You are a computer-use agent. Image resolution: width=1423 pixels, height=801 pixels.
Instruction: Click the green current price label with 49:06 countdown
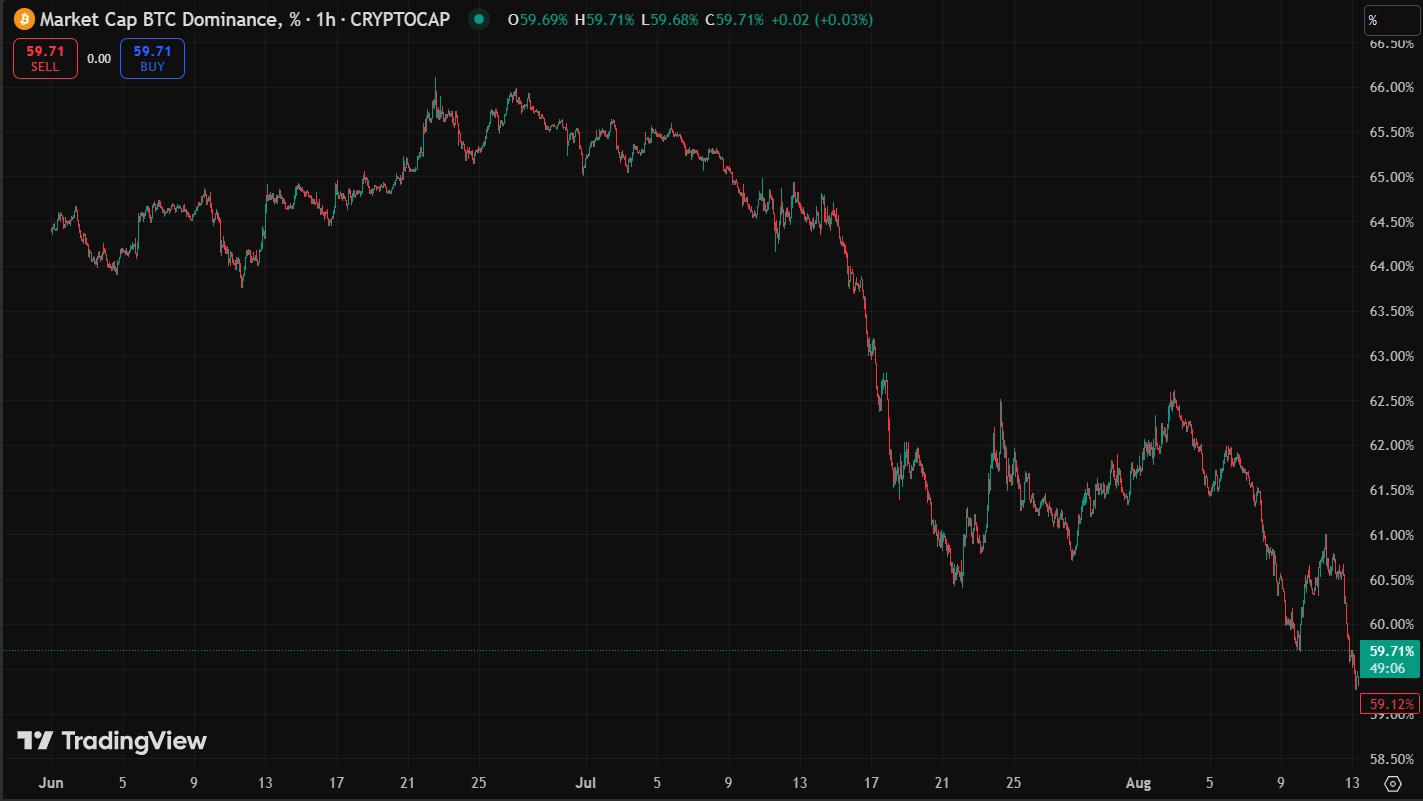1390,660
